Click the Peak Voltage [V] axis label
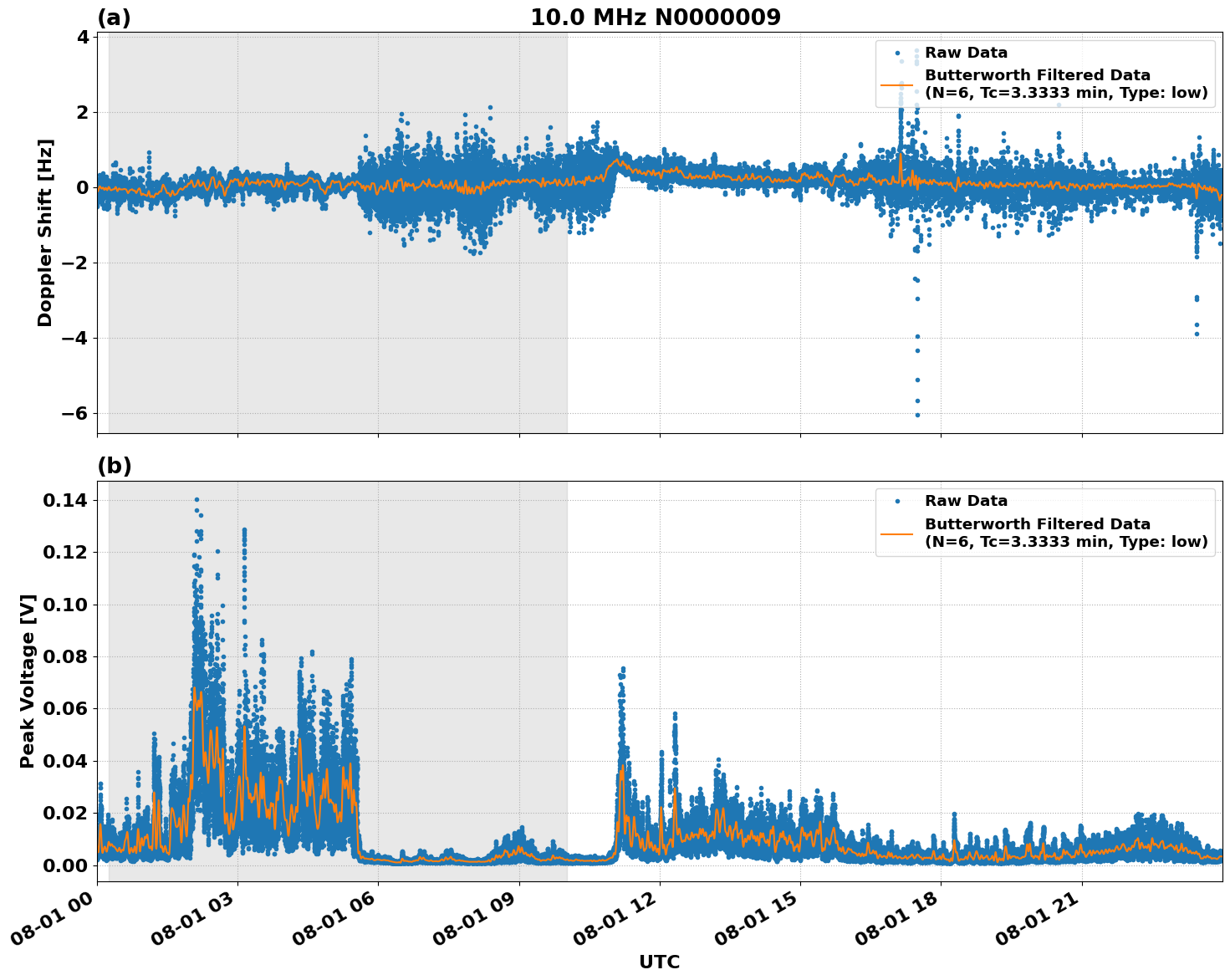 click(x=28, y=677)
